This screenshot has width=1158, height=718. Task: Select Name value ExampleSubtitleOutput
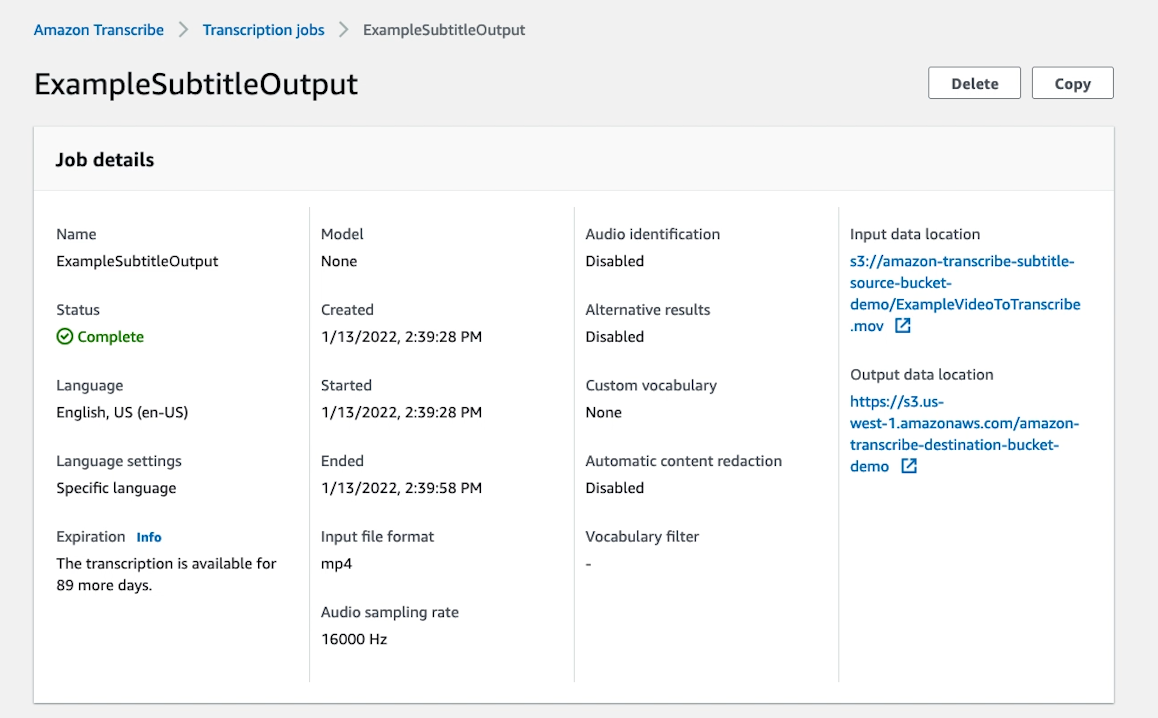pyautogui.click(x=137, y=261)
